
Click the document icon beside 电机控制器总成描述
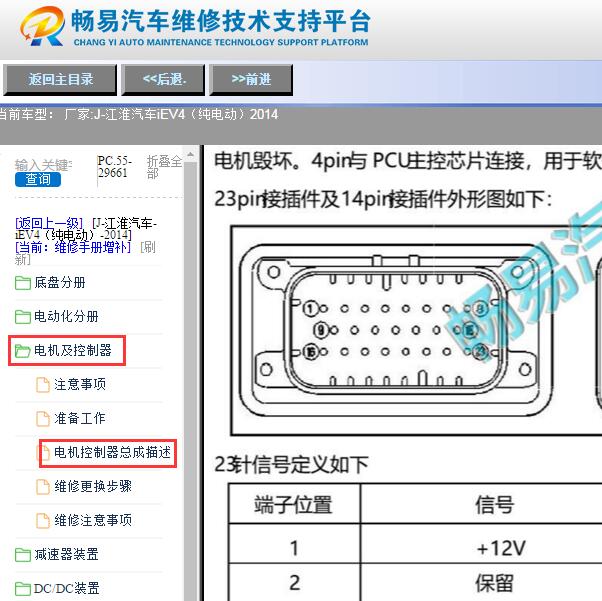point(45,453)
